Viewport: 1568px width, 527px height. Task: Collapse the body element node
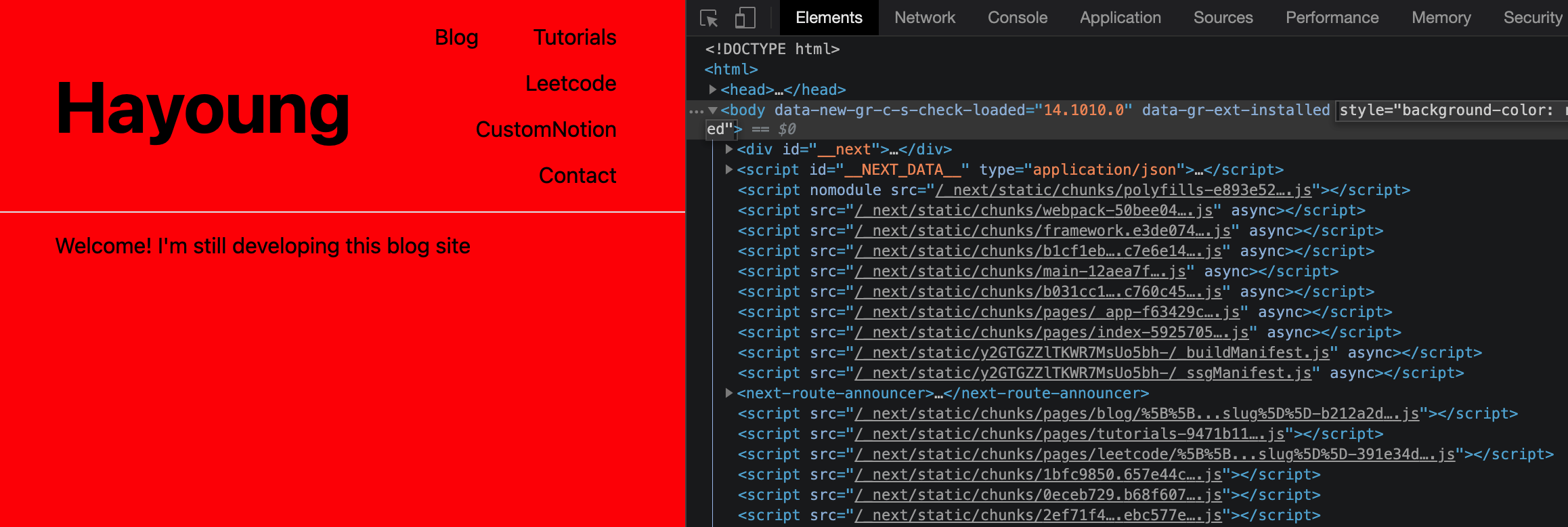click(712, 110)
